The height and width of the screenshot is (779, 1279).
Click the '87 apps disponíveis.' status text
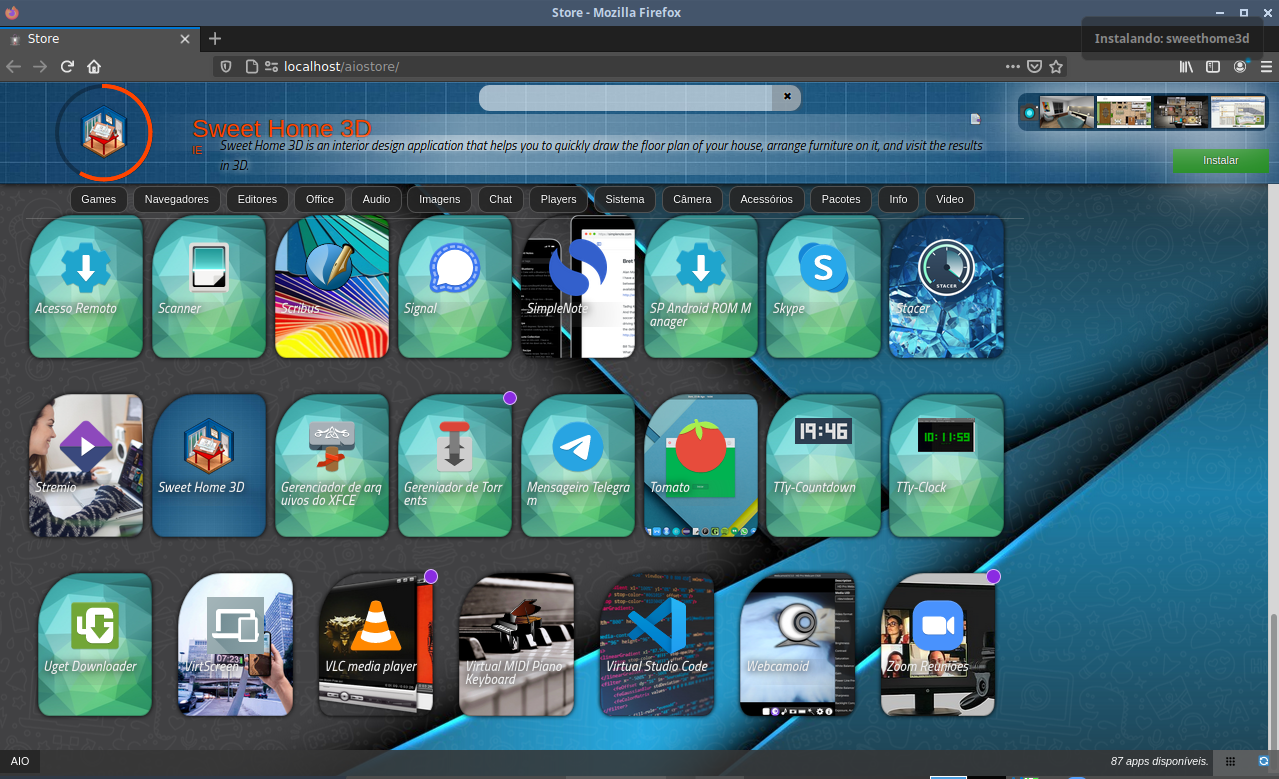[1160, 761]
